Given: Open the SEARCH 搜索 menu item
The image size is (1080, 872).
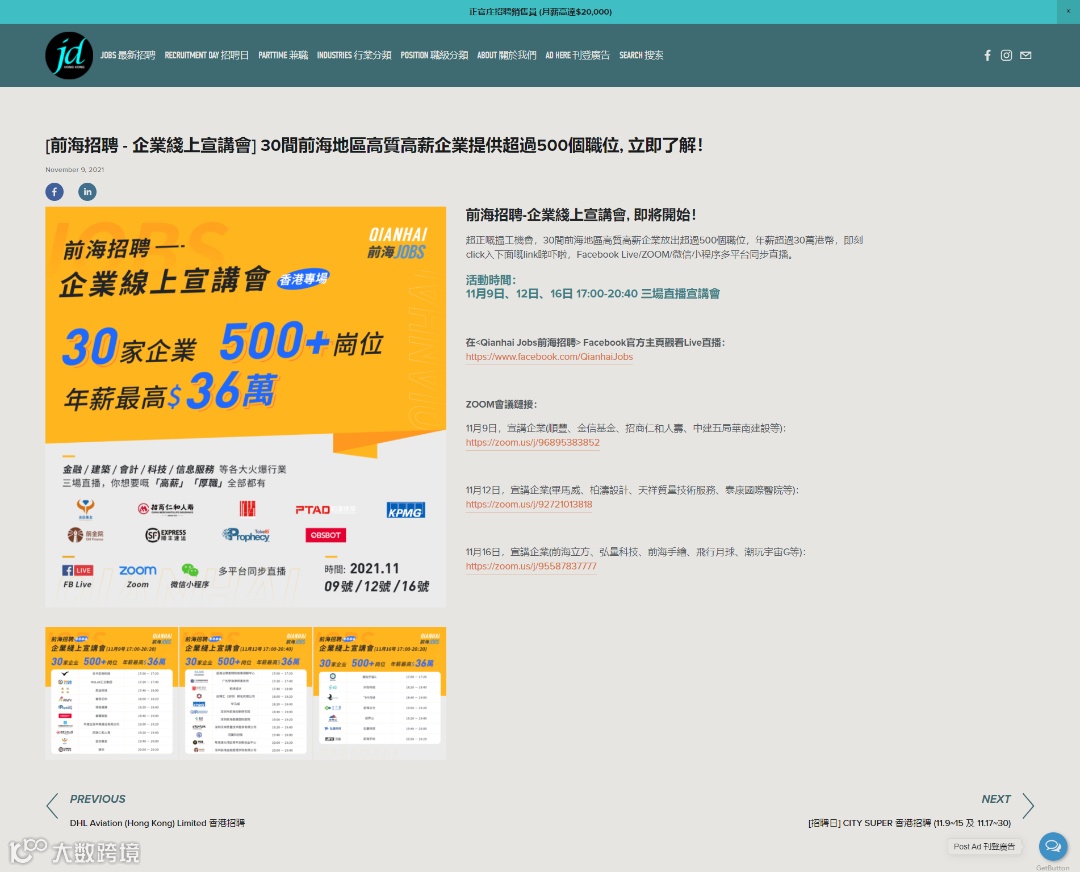Looking at the screenshot, I should click(641, 55).
